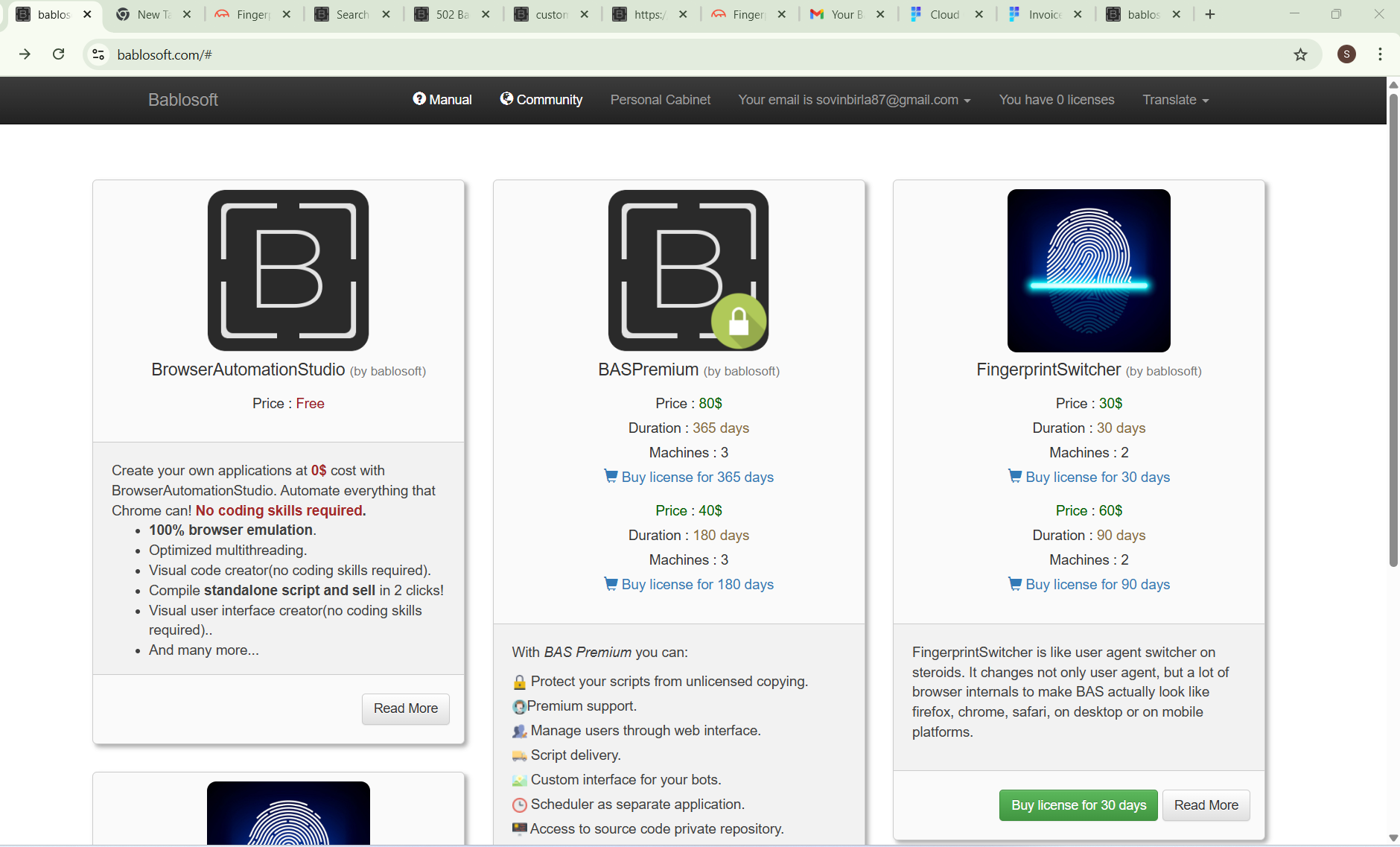Click the BrowserAutomationStudio B logo

[x=288, y=270]
